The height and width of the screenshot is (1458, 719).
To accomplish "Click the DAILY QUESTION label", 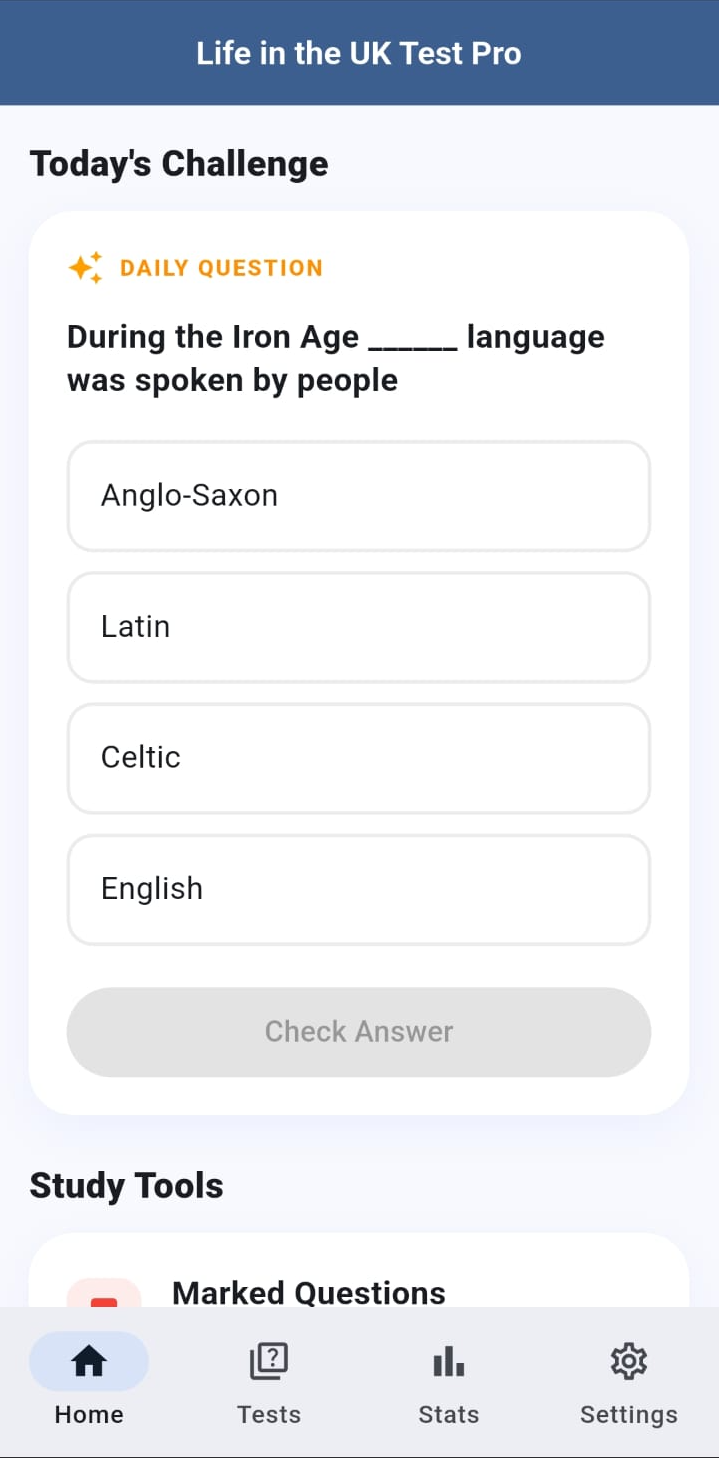I will click(221, 267).
